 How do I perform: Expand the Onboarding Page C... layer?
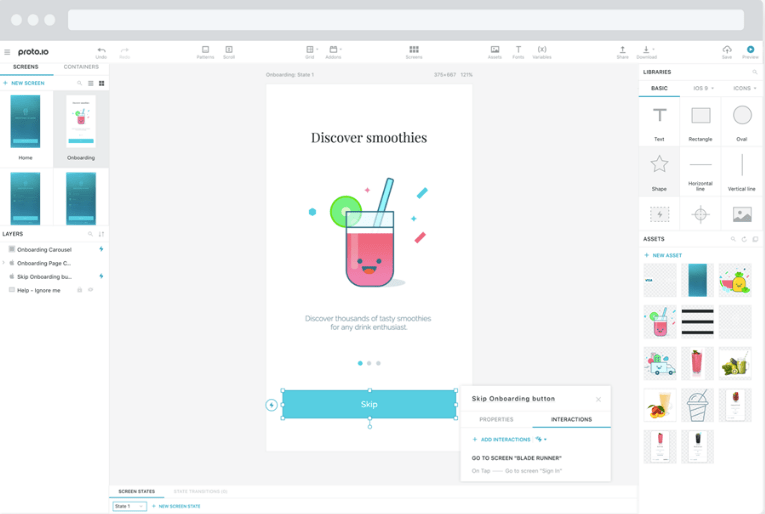tap(4, 263)
